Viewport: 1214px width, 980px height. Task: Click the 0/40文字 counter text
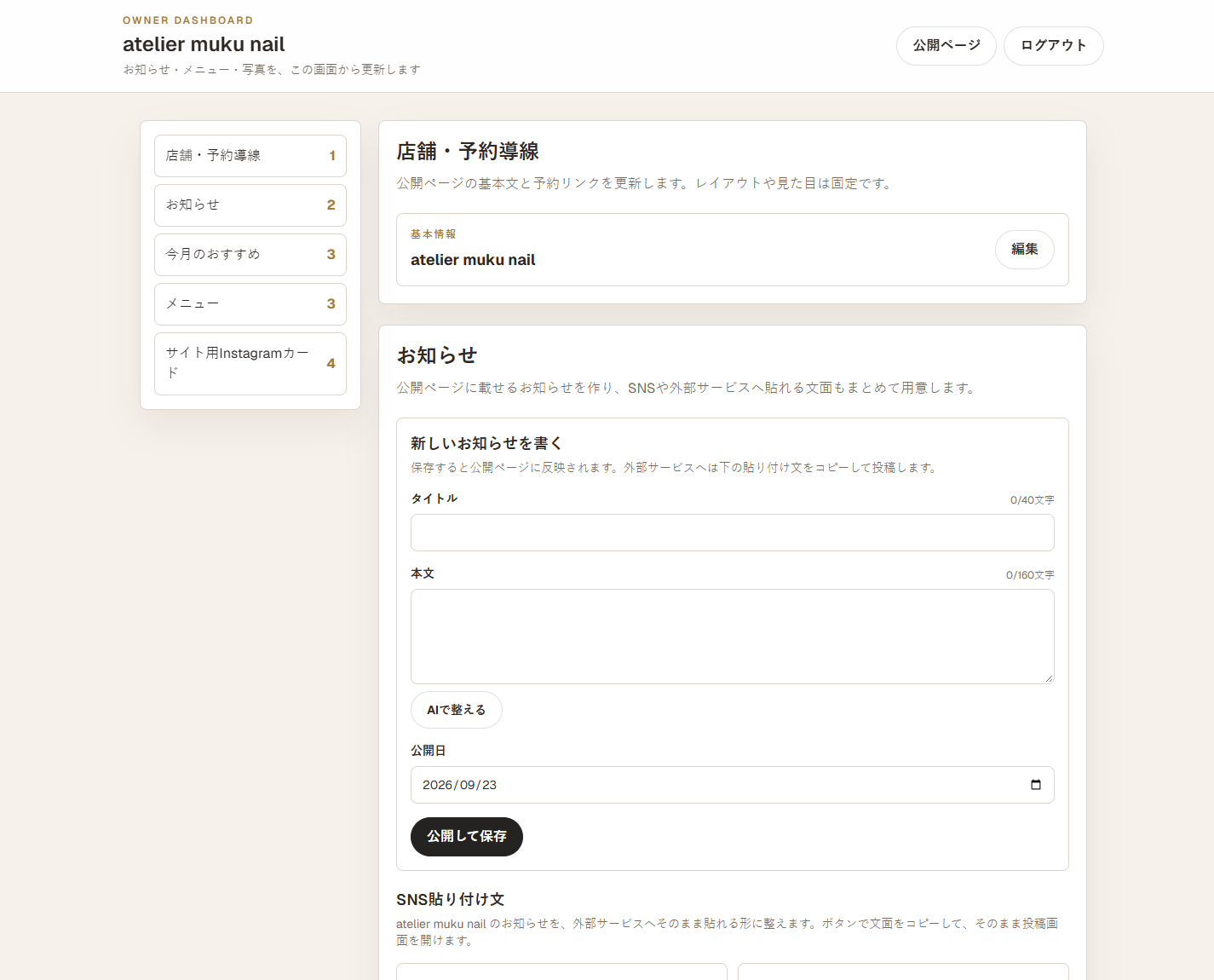(x=1032, y=500)
